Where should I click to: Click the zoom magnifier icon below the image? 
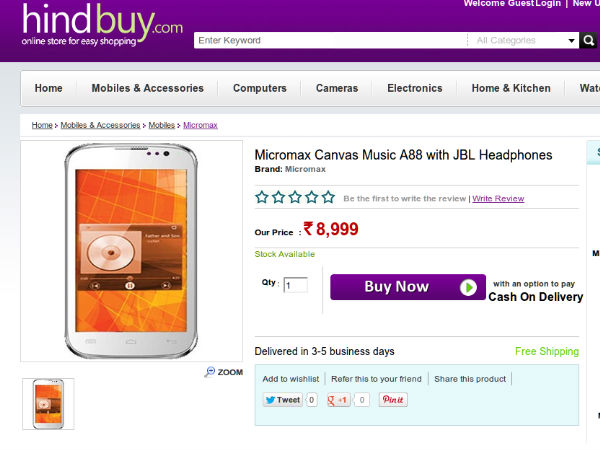210,372
